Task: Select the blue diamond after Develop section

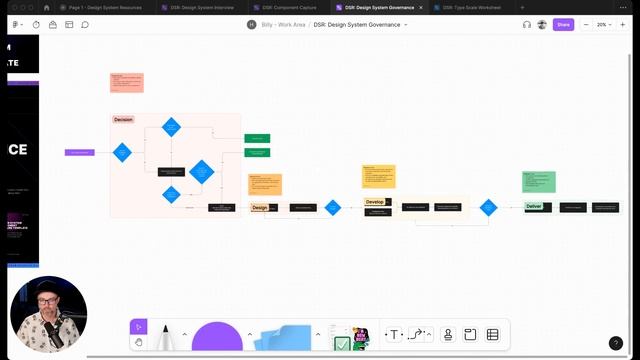Action: point(489,207)
